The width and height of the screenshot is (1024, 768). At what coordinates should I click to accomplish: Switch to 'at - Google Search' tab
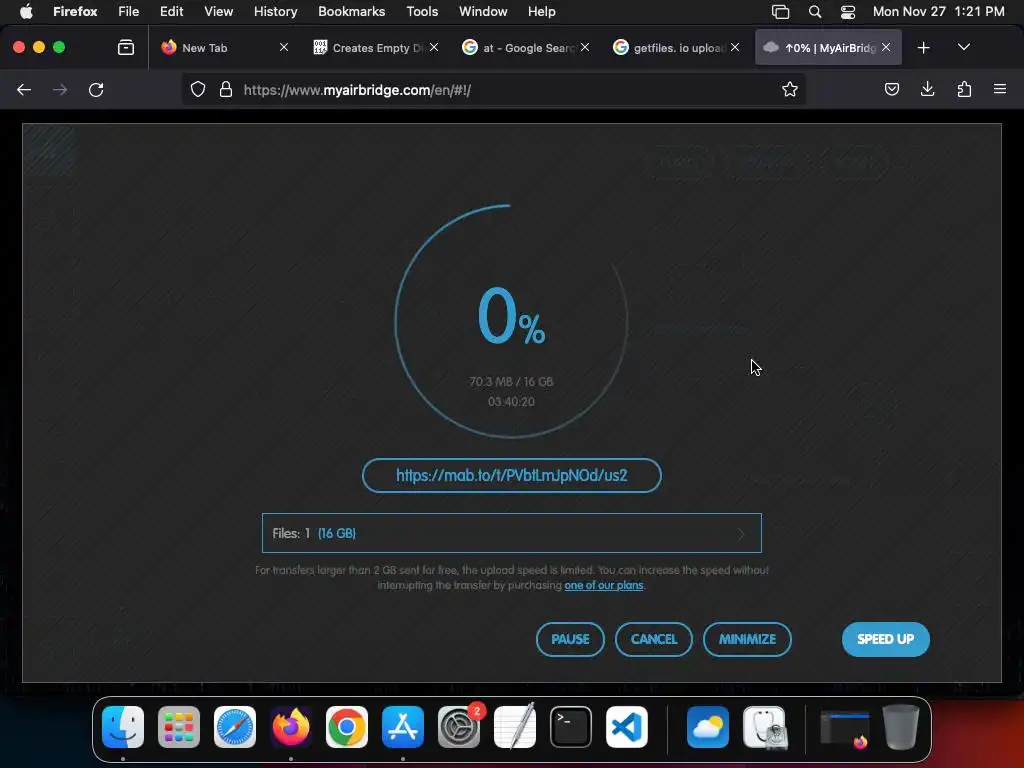click(524, 48)
